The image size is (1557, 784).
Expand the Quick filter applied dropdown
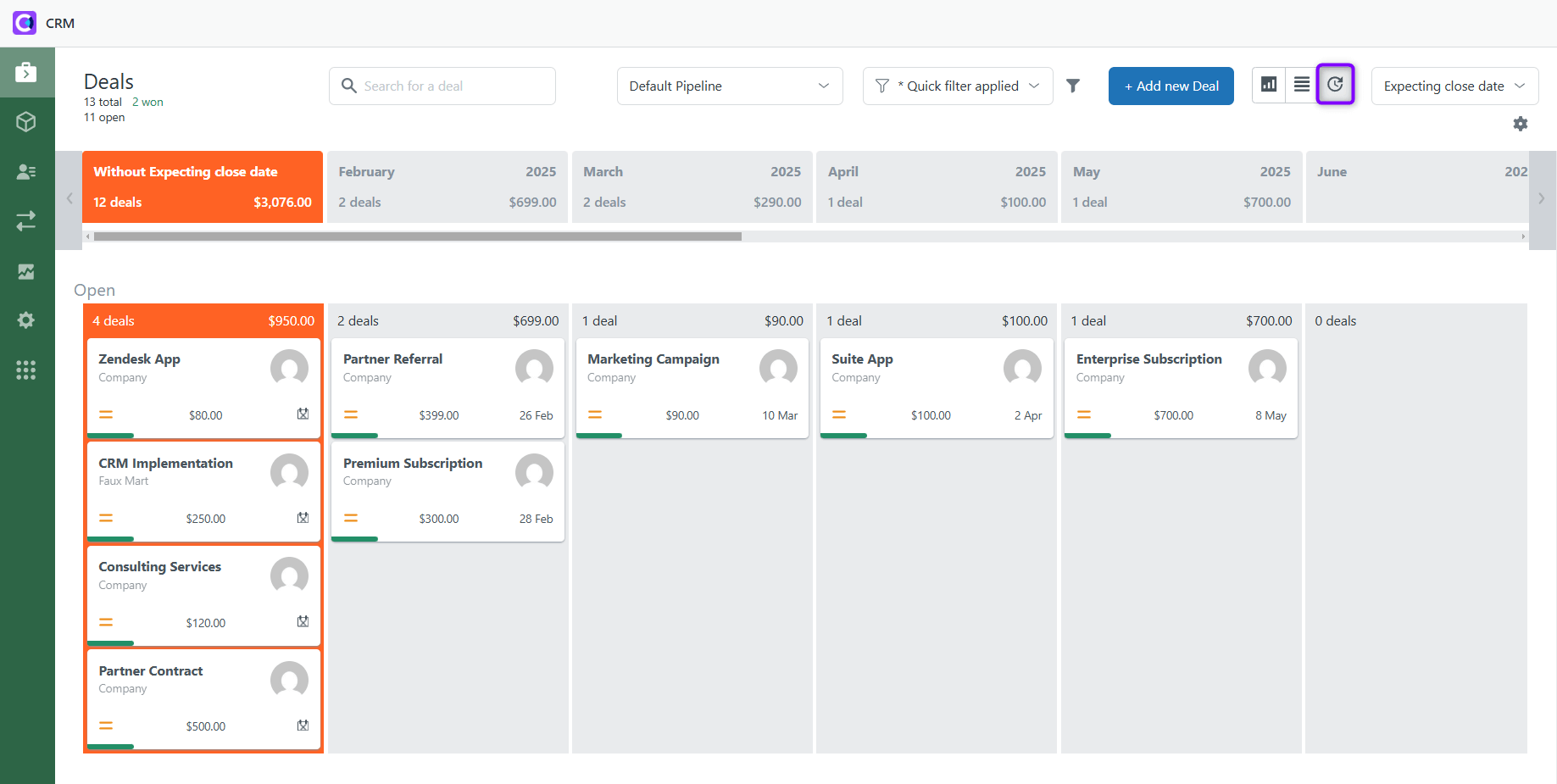click(x=957, y=86)
